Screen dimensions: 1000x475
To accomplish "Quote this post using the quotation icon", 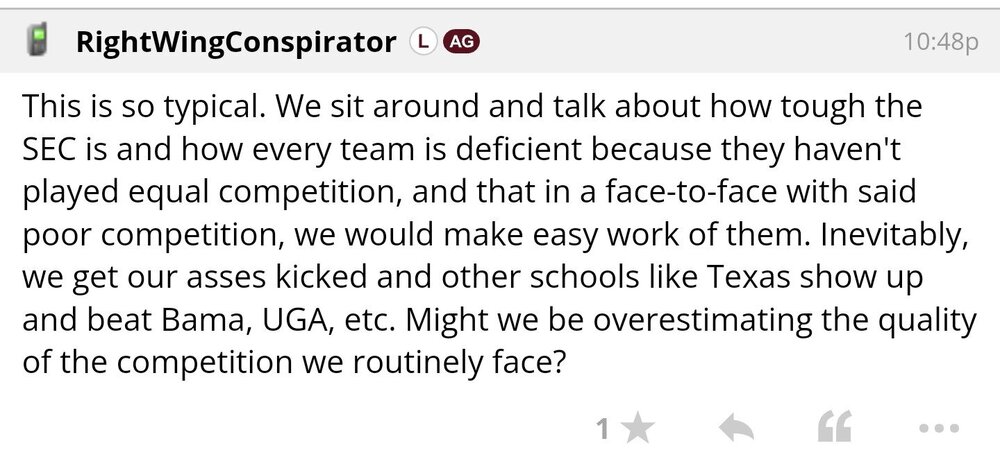I will (833, 430).
